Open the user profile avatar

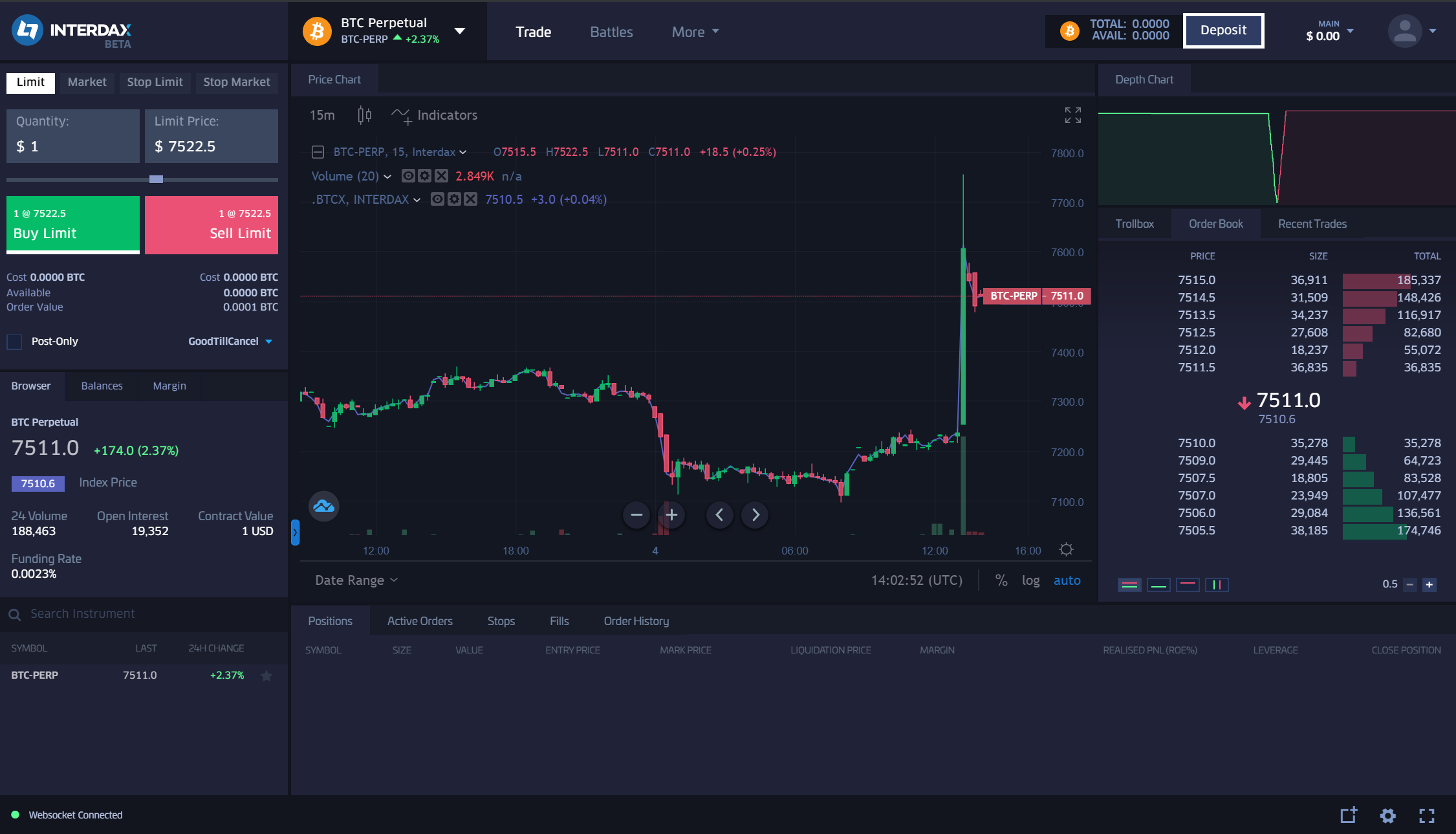click(x=1405, y=31)
